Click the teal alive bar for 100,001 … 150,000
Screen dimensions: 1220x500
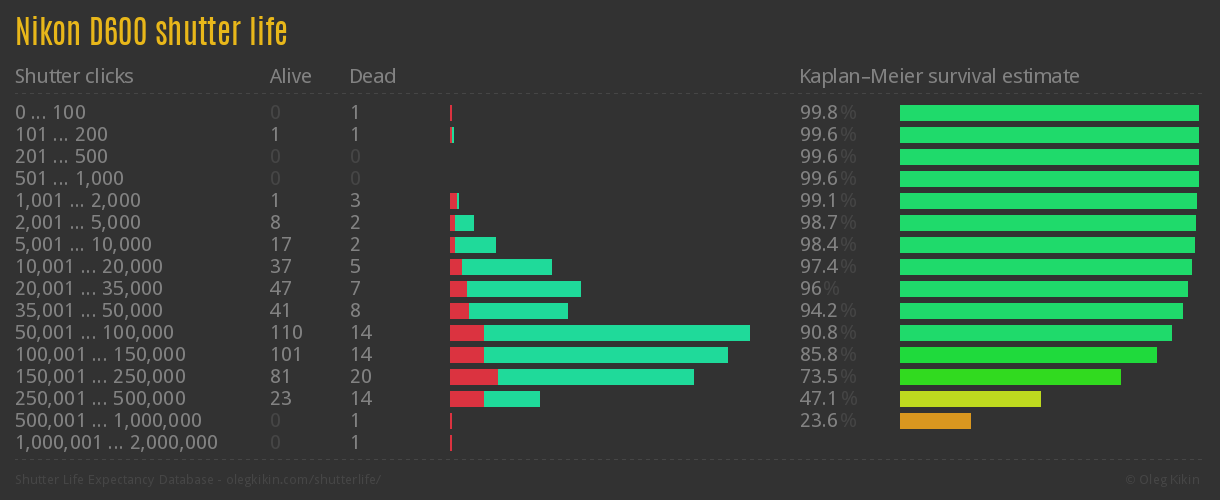pos(605,355)
